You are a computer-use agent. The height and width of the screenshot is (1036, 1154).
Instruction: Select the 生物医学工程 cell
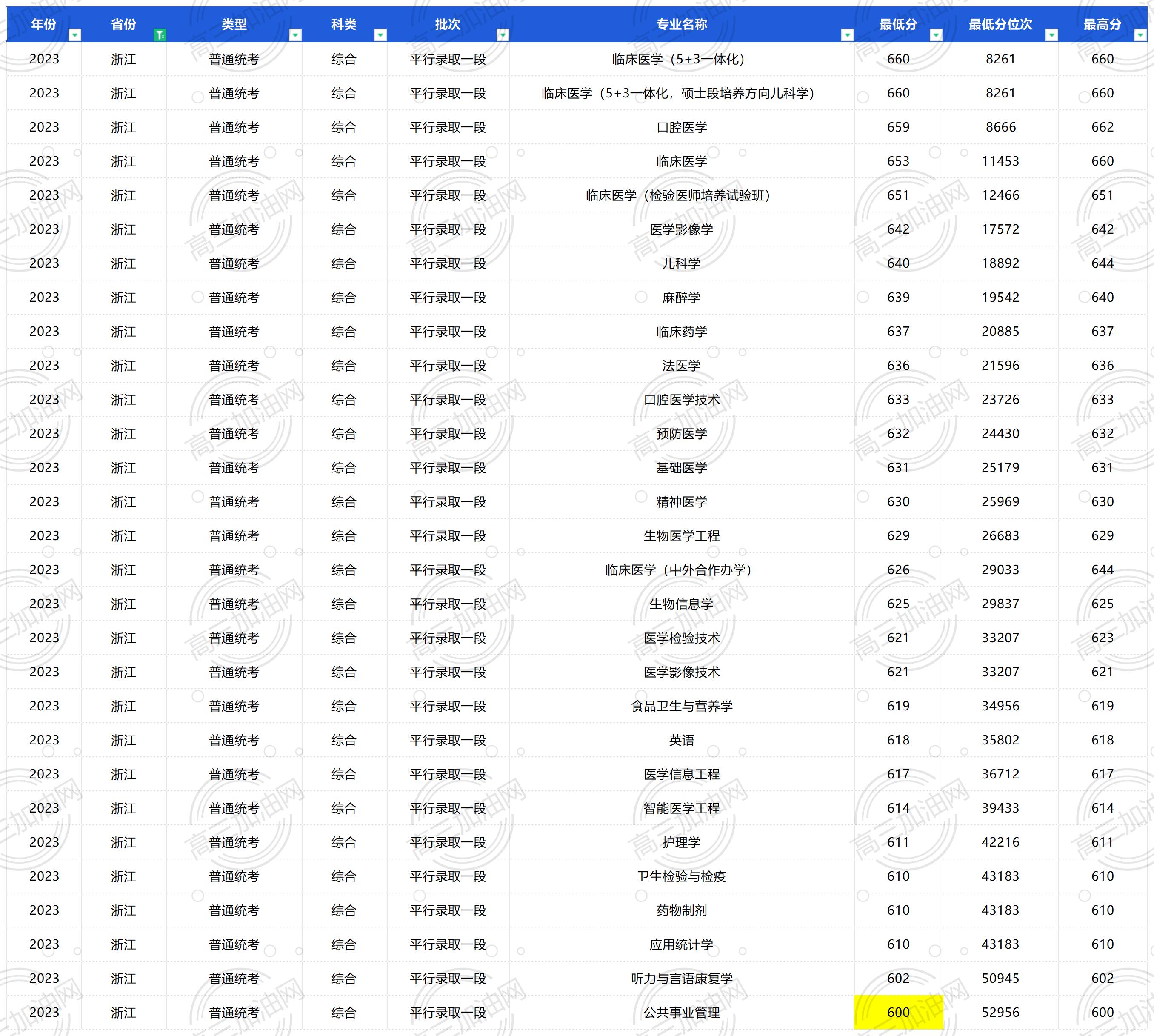click(x=682, y=535)
